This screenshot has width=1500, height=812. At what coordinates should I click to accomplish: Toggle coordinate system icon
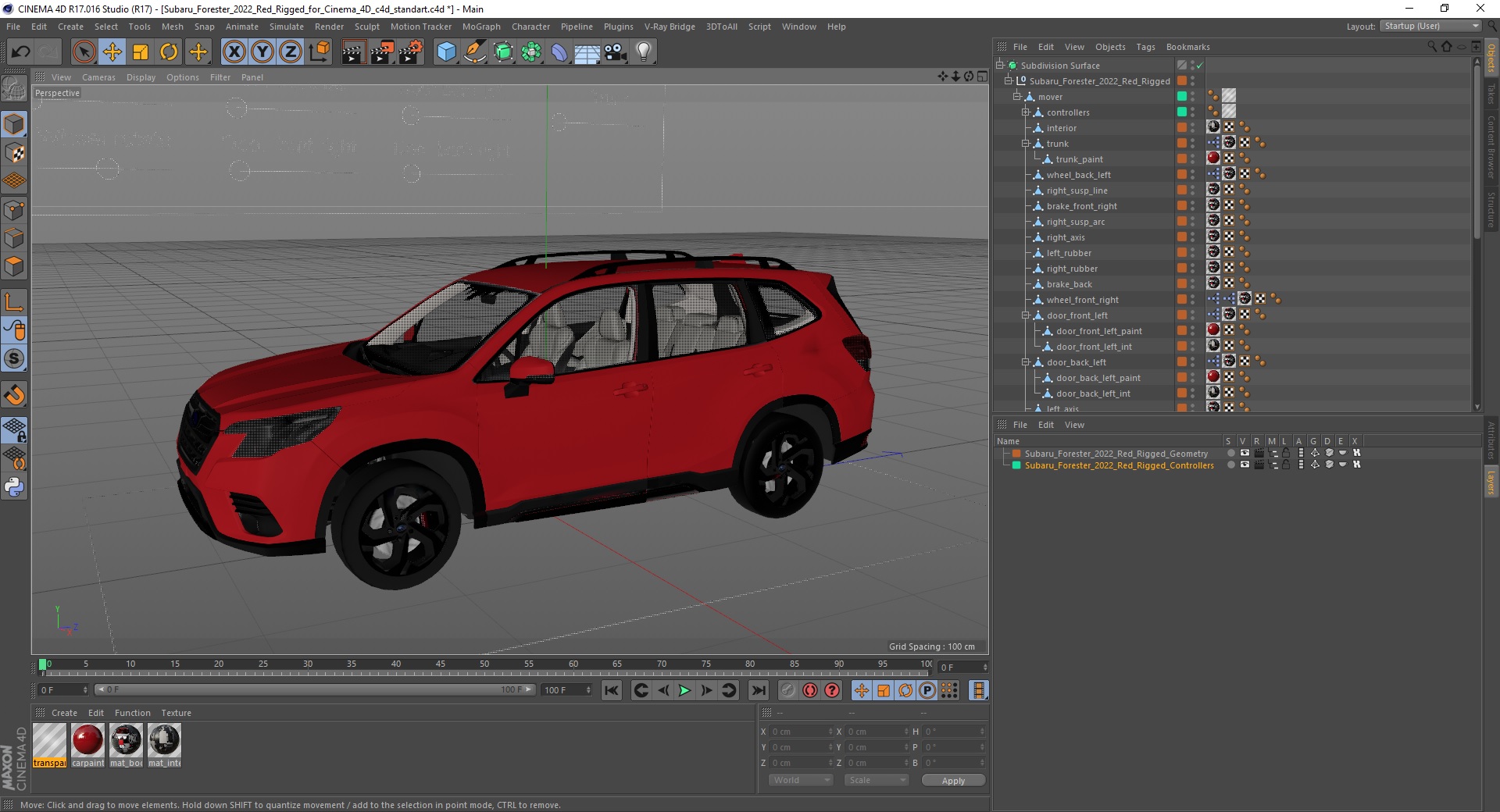coord(319,52)
